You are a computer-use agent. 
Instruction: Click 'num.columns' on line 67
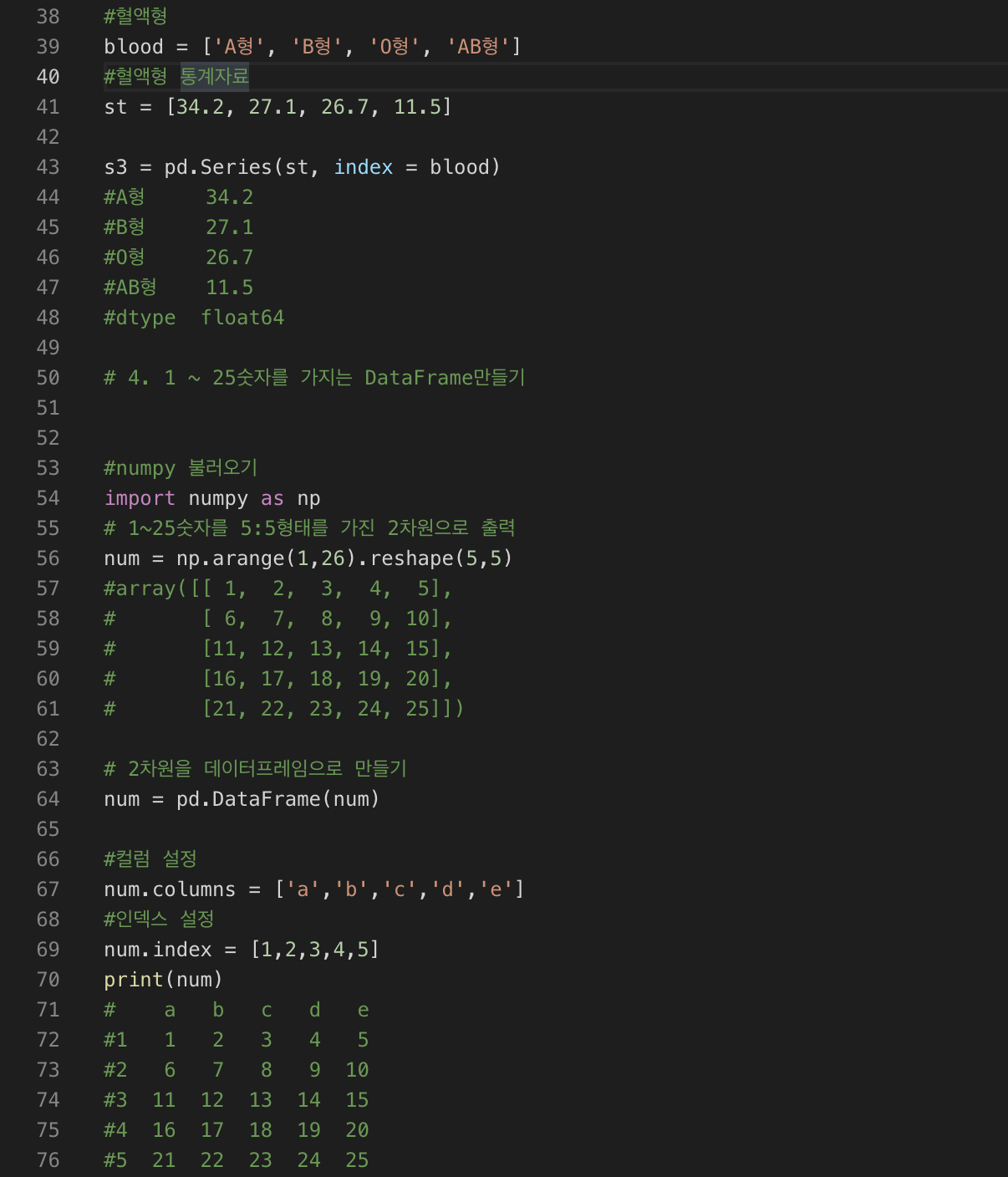[170, 889]
